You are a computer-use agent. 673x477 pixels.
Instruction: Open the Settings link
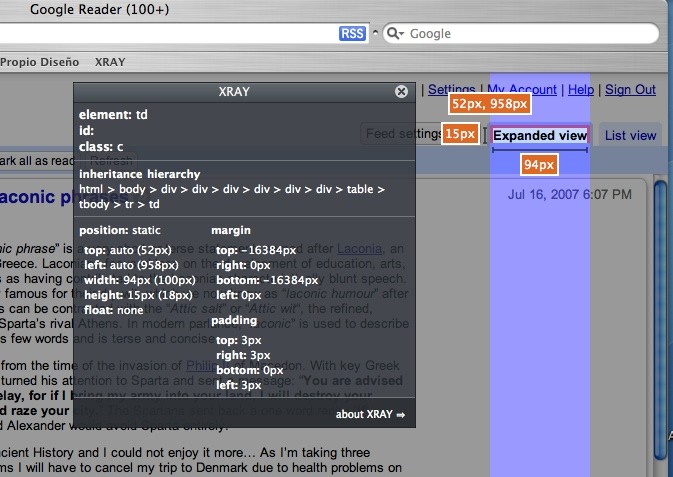(452, 89)
